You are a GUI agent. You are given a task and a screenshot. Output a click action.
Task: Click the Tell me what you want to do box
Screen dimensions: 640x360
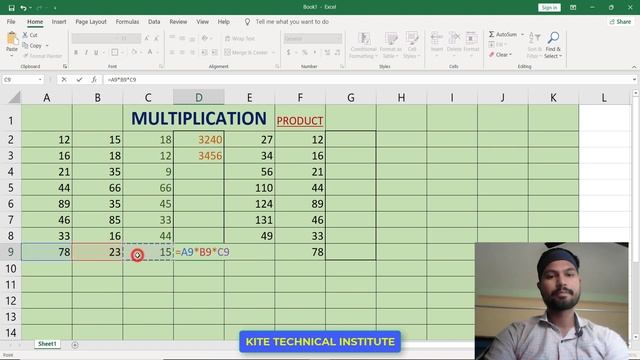[292, 22]
